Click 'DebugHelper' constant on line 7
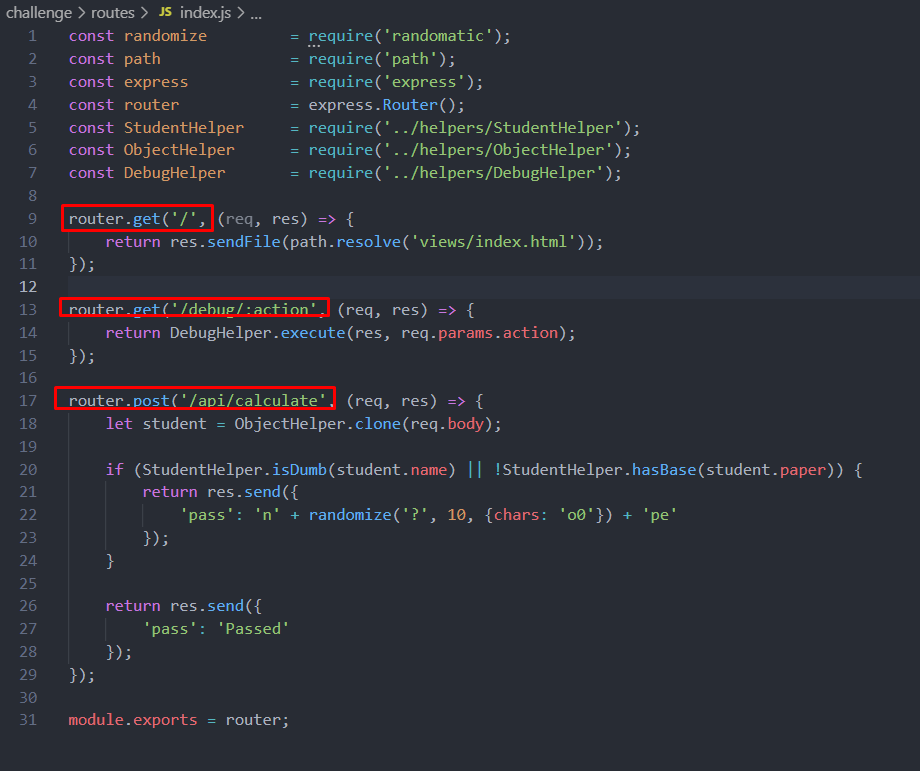This screenshot has width=920, height=771. click(174, 173)
